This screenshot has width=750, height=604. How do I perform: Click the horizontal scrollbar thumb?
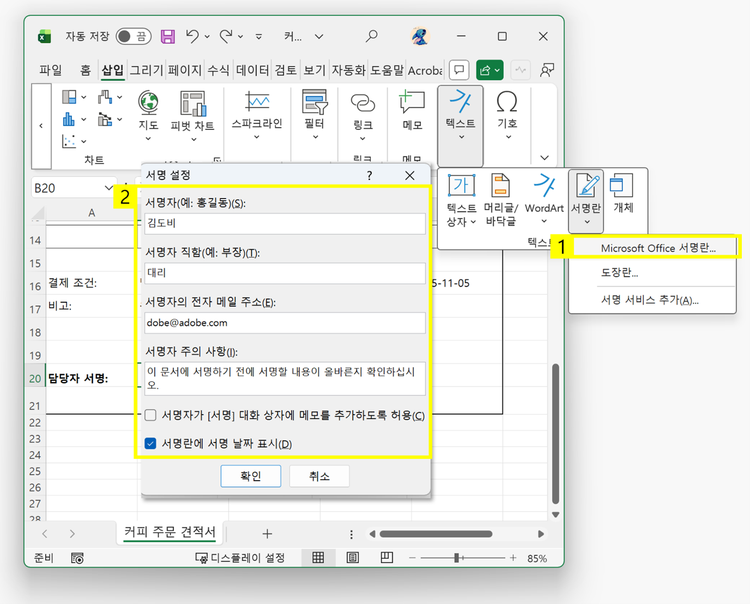point(436,534)
